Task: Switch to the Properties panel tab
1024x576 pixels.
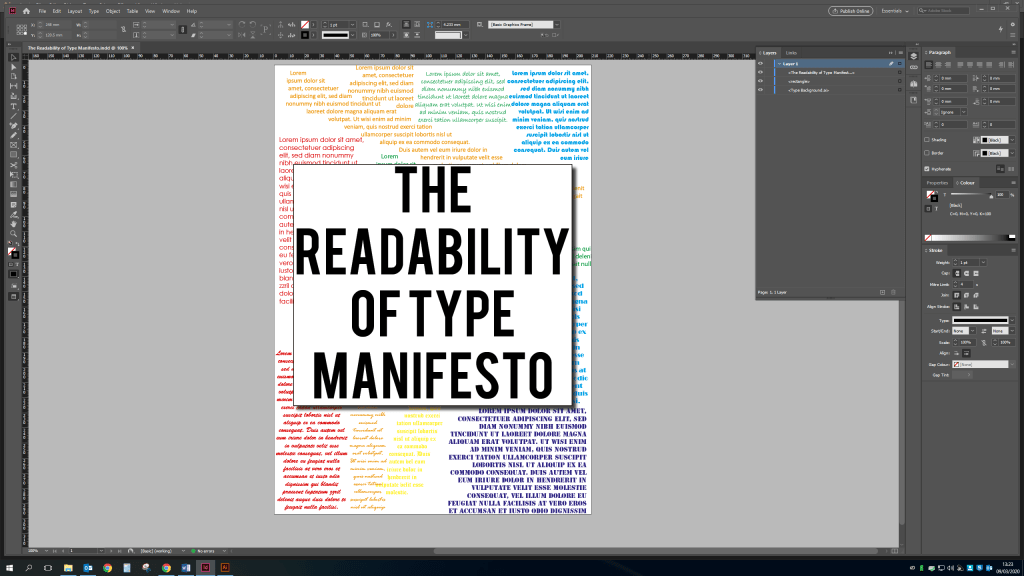Action: pos(937,183)
